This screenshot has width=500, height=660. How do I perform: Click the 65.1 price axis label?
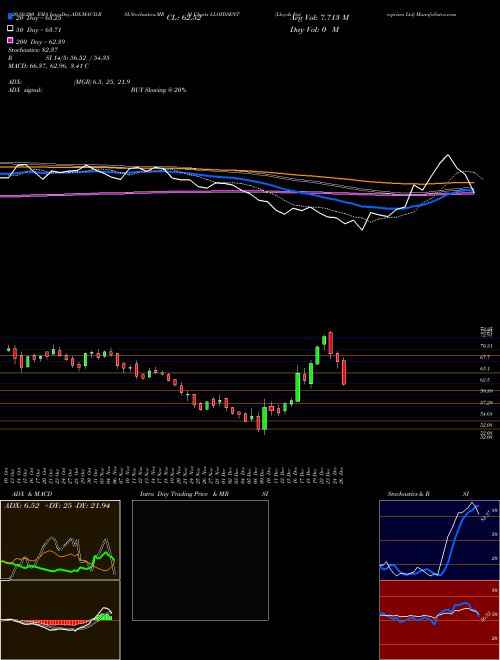485,368
